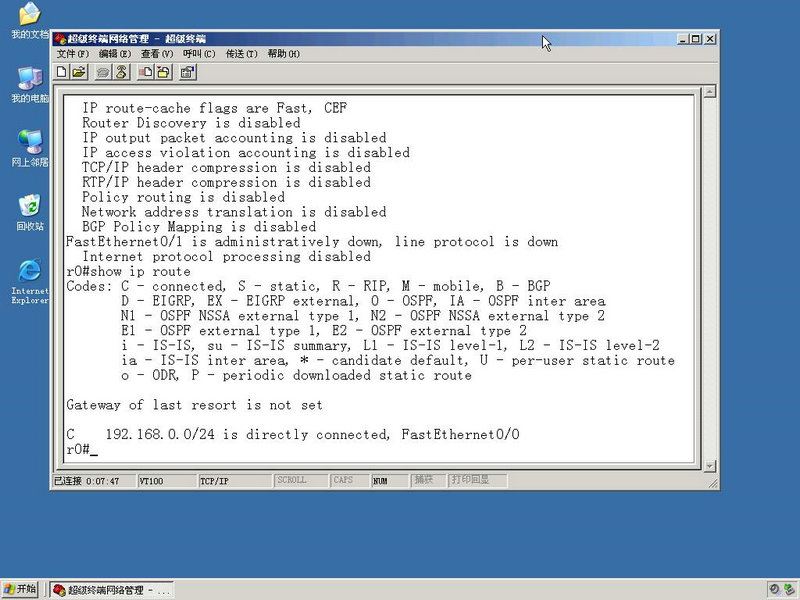
Task: Select the Internet Explorer desktop icon
Action: (x=30, y=282)
